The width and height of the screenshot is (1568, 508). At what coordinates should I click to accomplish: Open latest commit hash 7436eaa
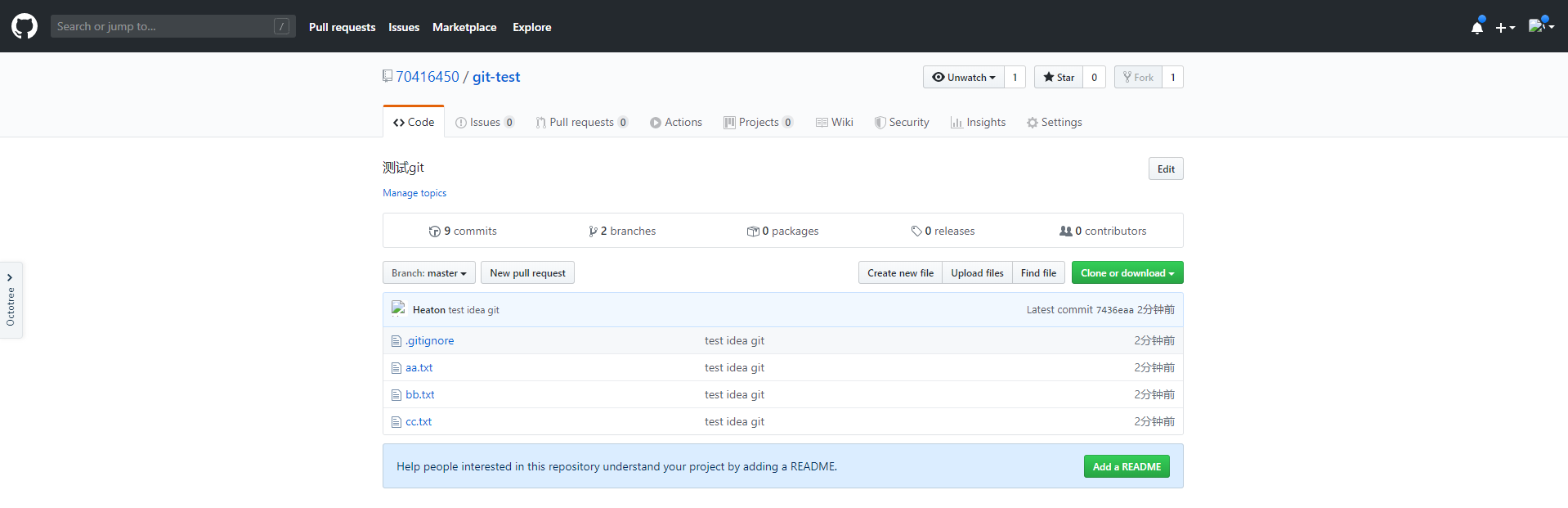[x=1114, y=310]
